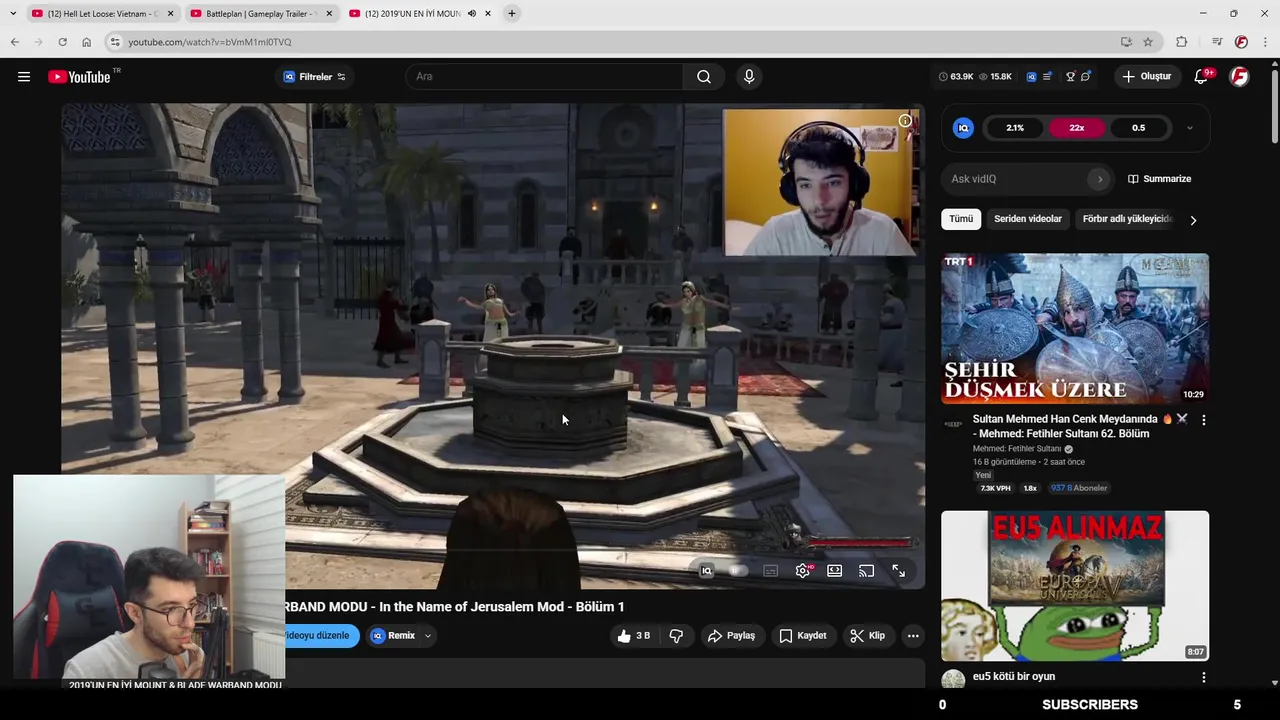Dislike the video
The width and height of the screenshot is (1280, 720).
[676, 636]
